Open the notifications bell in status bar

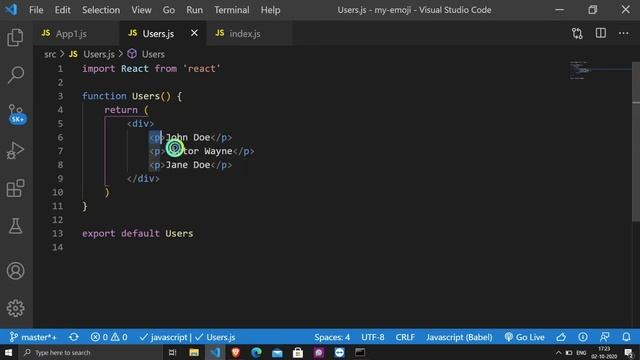tap(626, 337)
